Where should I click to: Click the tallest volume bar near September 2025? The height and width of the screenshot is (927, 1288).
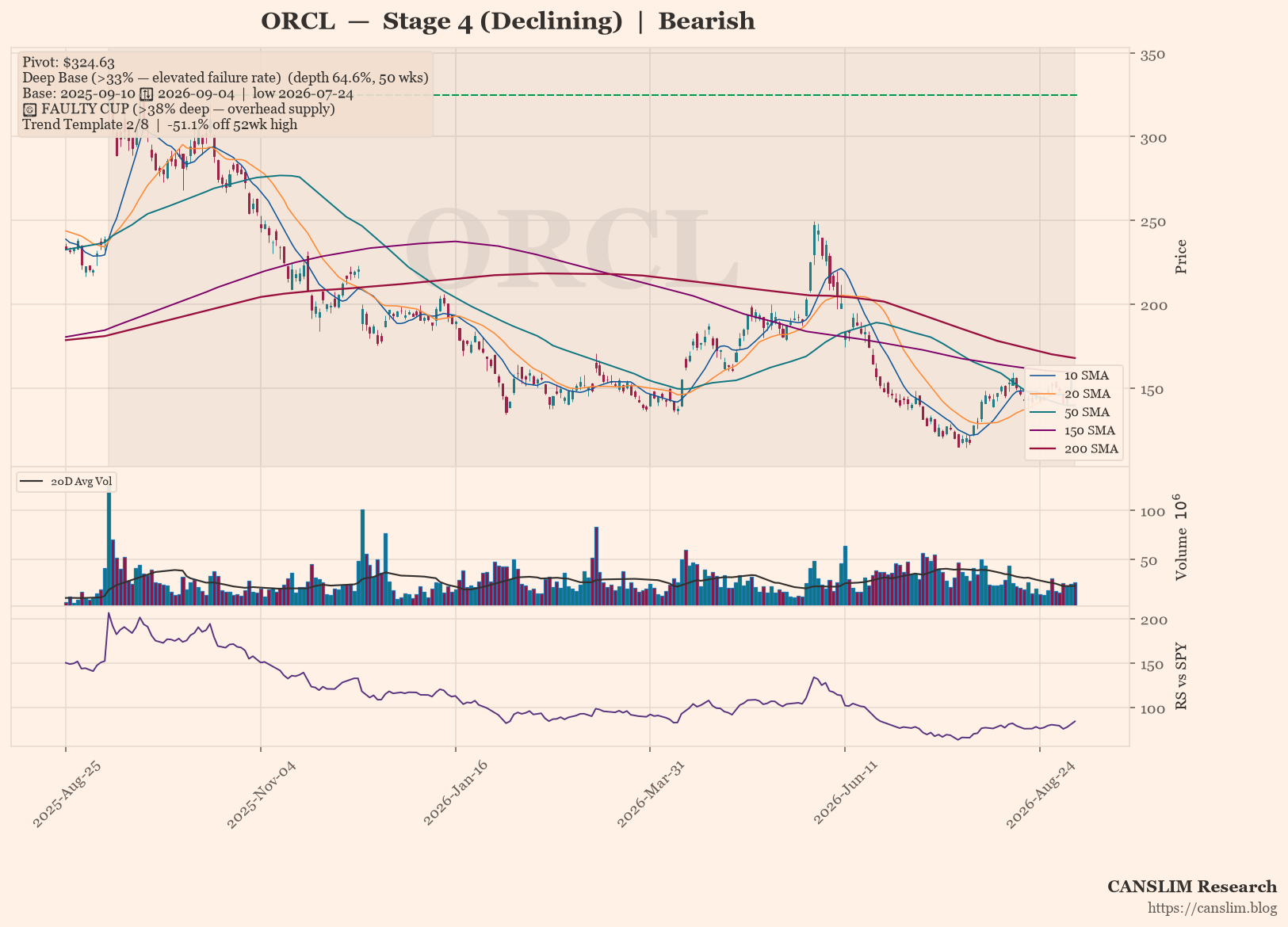109,547
